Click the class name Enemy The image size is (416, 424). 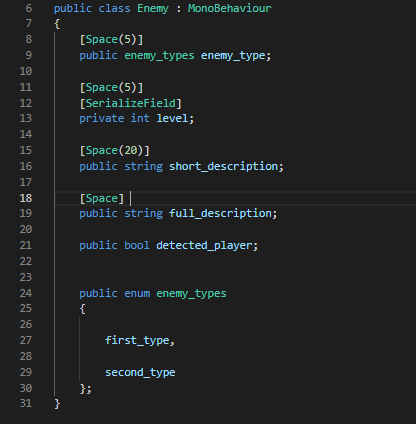point(153,8)
